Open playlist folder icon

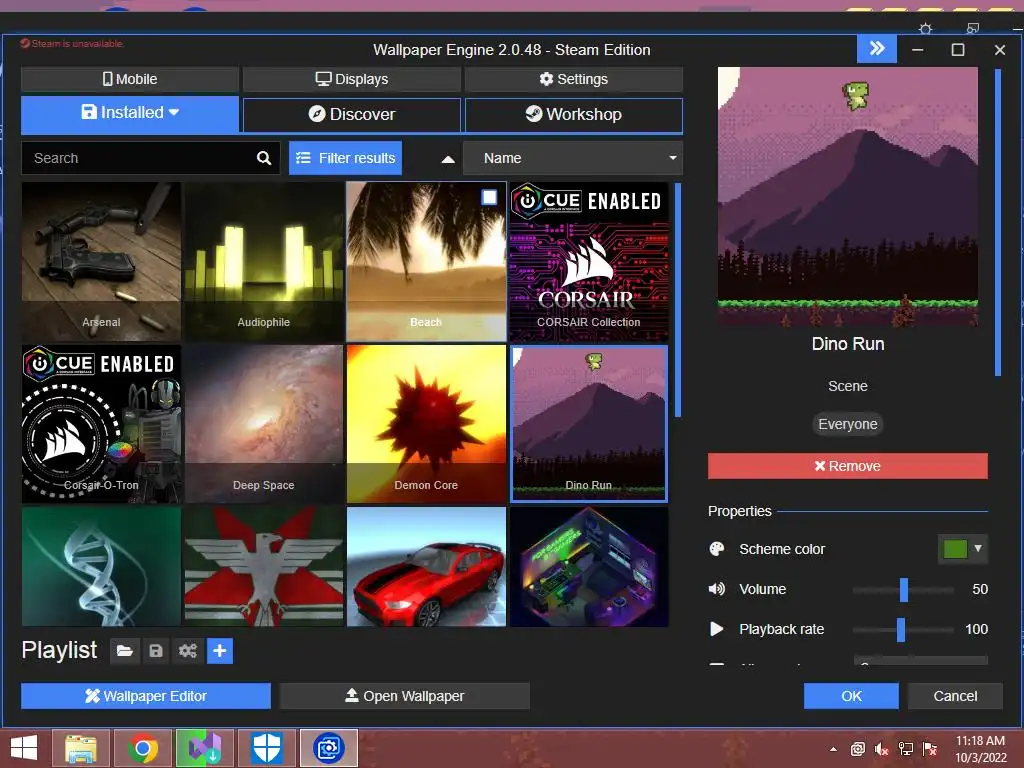click(124, 651)
